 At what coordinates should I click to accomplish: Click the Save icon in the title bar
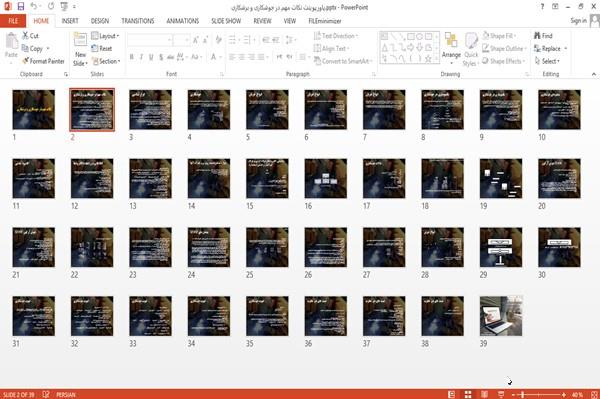(21, 6)
